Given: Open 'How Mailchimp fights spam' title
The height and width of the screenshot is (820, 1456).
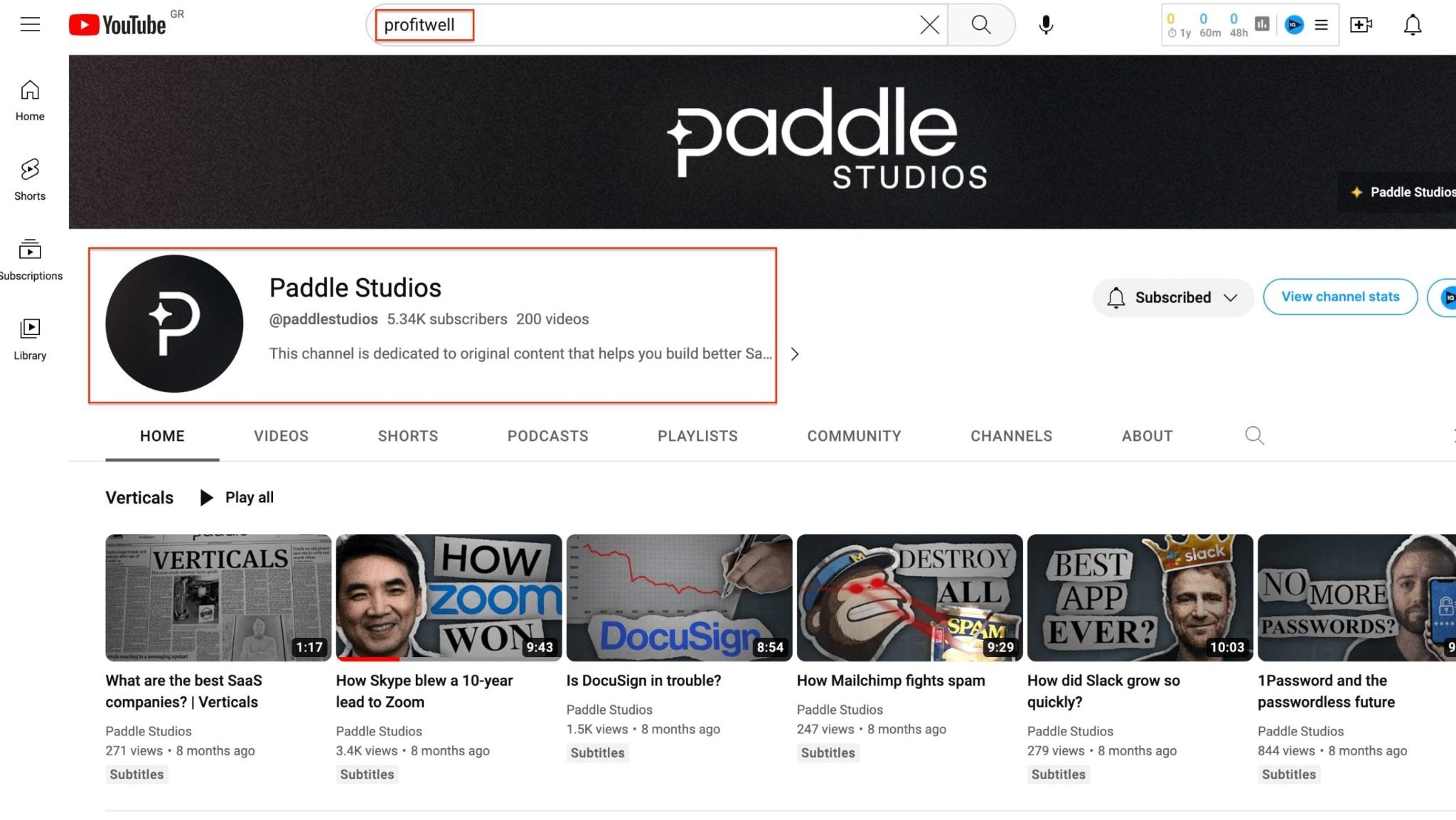Looking at the screenshot, I should pos(891,681).
